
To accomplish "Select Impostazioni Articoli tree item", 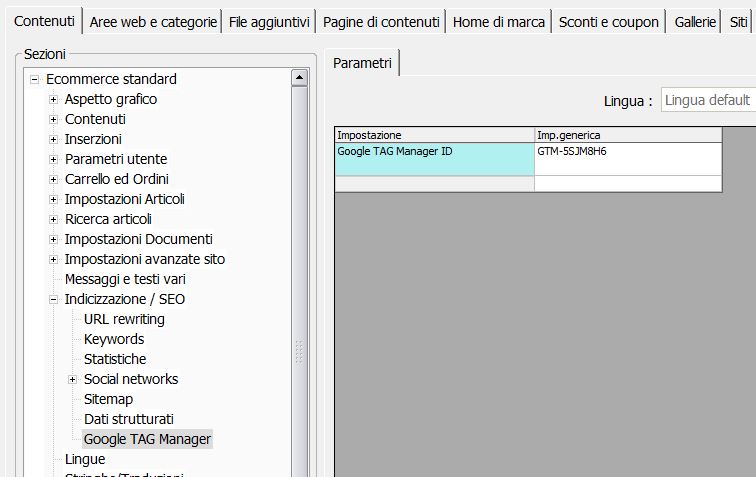I will (x=124, y=199).
